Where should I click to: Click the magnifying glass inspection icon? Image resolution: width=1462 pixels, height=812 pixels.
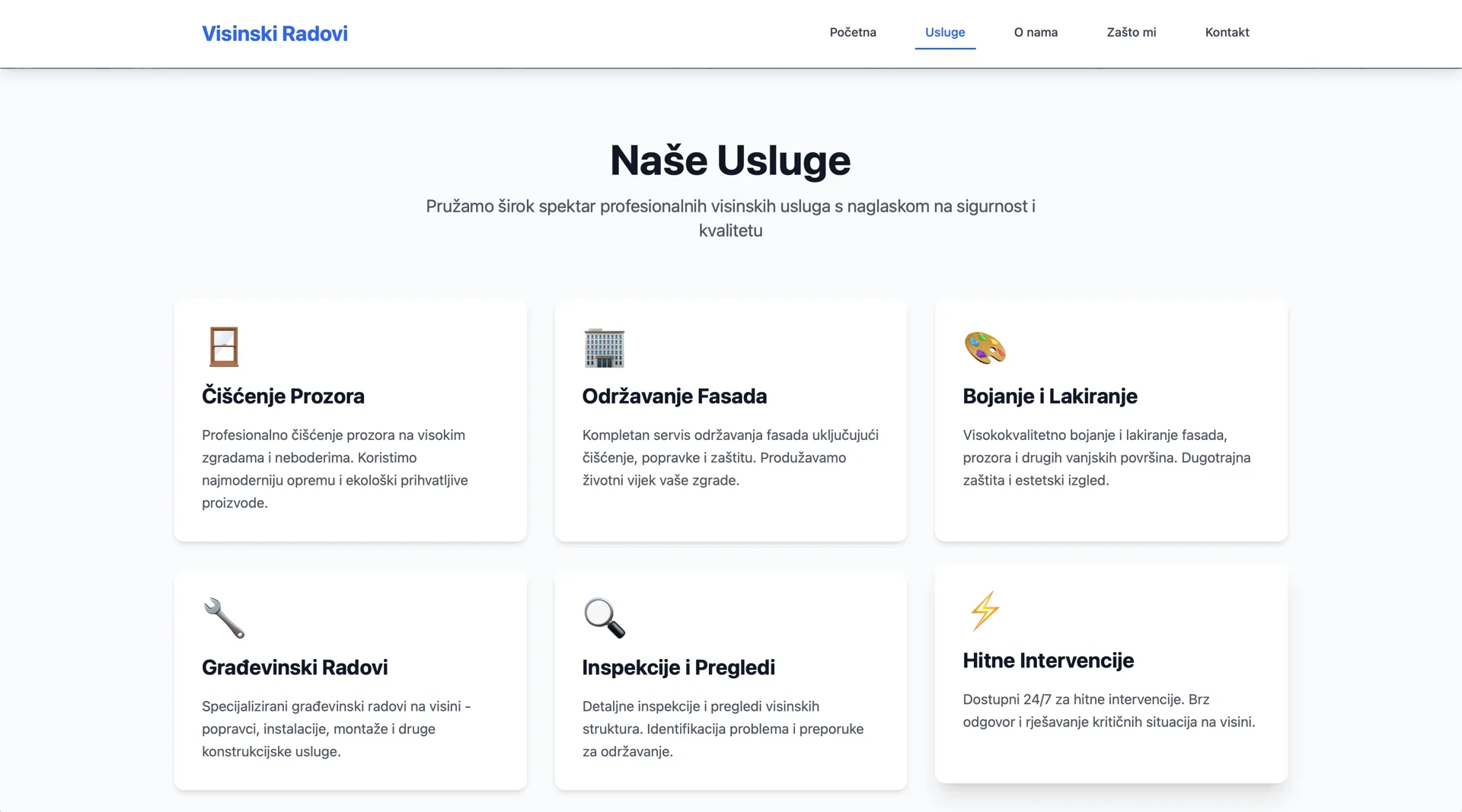[605, 618]
